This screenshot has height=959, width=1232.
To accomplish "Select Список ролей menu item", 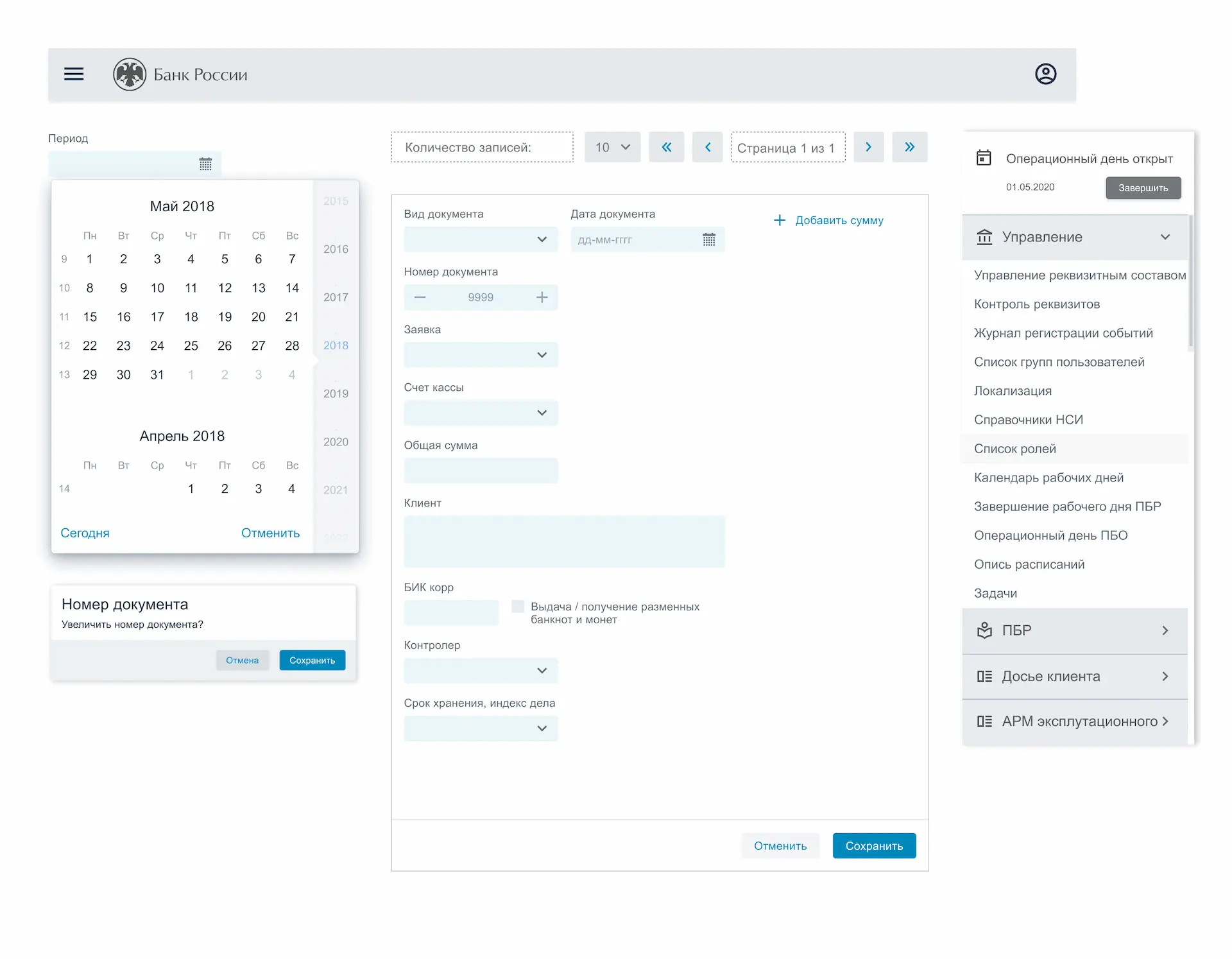I will click(x=1014, y=449).
